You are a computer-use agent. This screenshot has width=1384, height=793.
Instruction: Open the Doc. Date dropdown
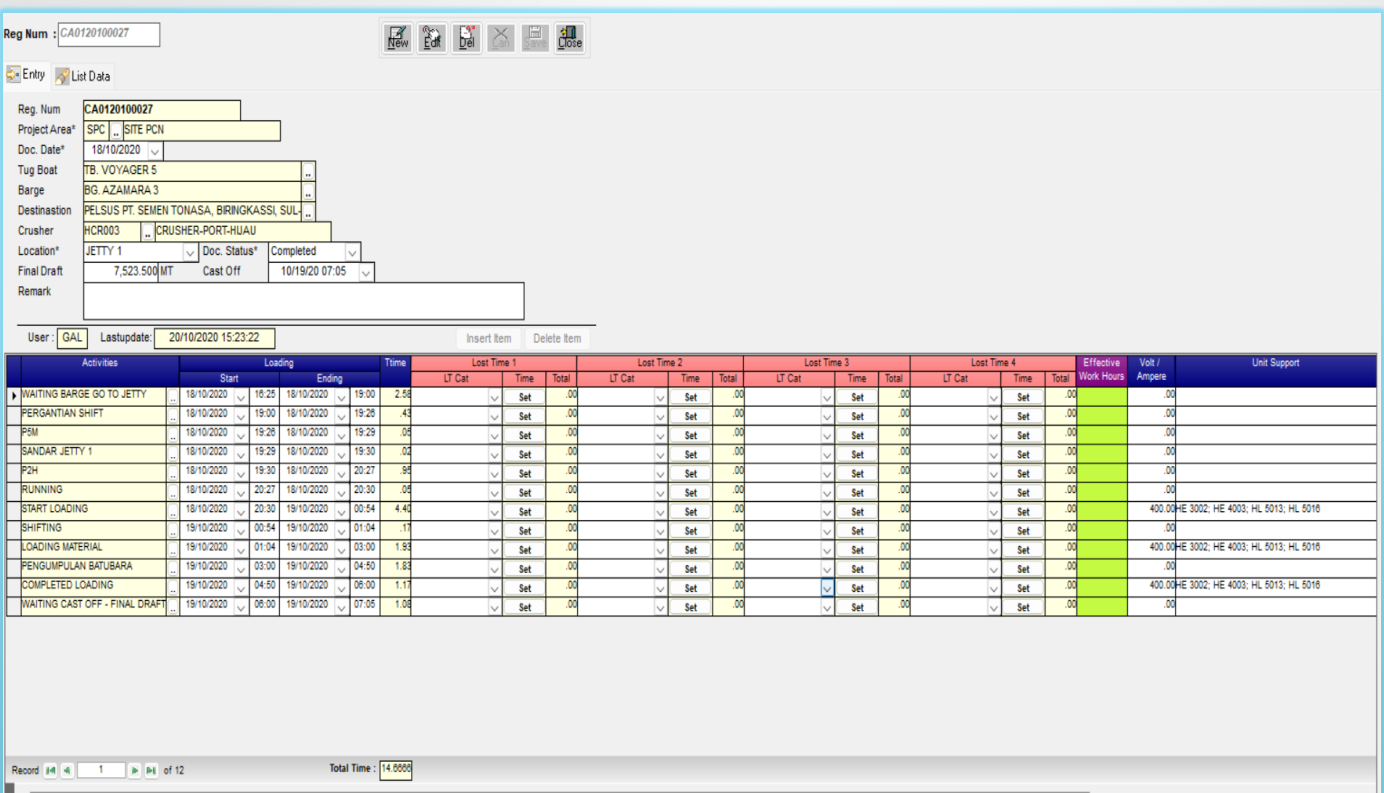pos(155,151)
